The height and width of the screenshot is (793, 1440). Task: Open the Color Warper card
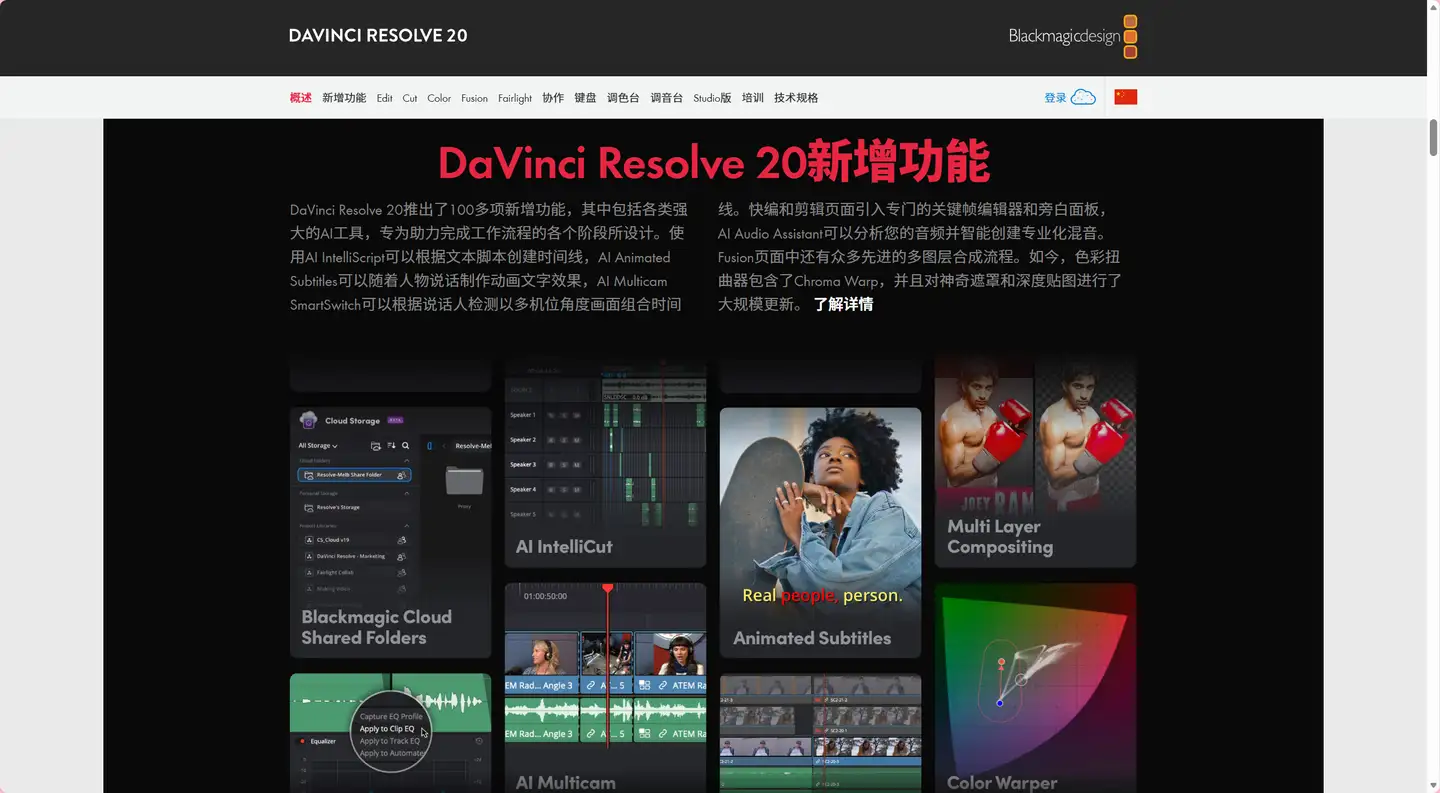1035,688
